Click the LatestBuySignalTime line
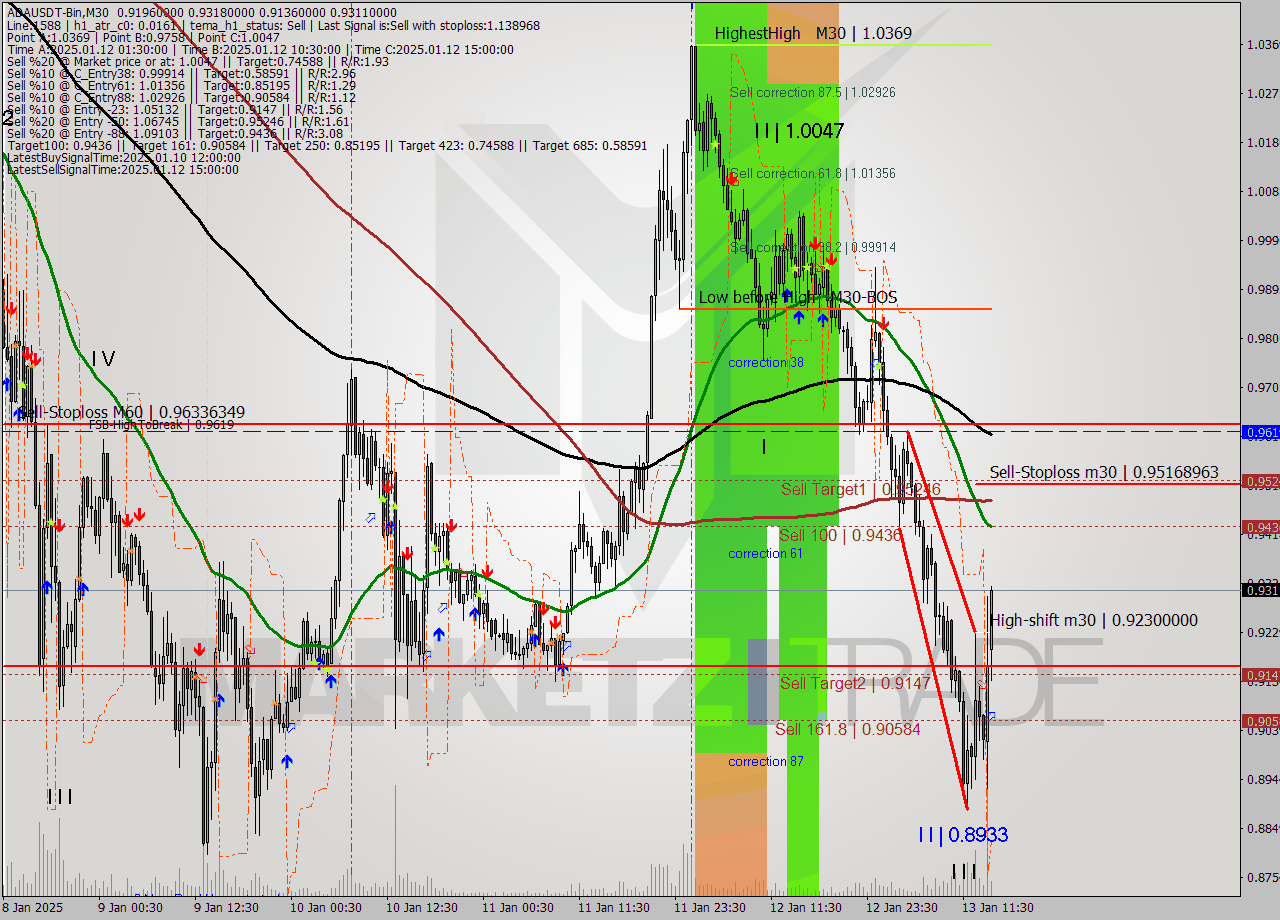Image resolution: width=1280 pixels, height=920 pixels. pos(124,157)
